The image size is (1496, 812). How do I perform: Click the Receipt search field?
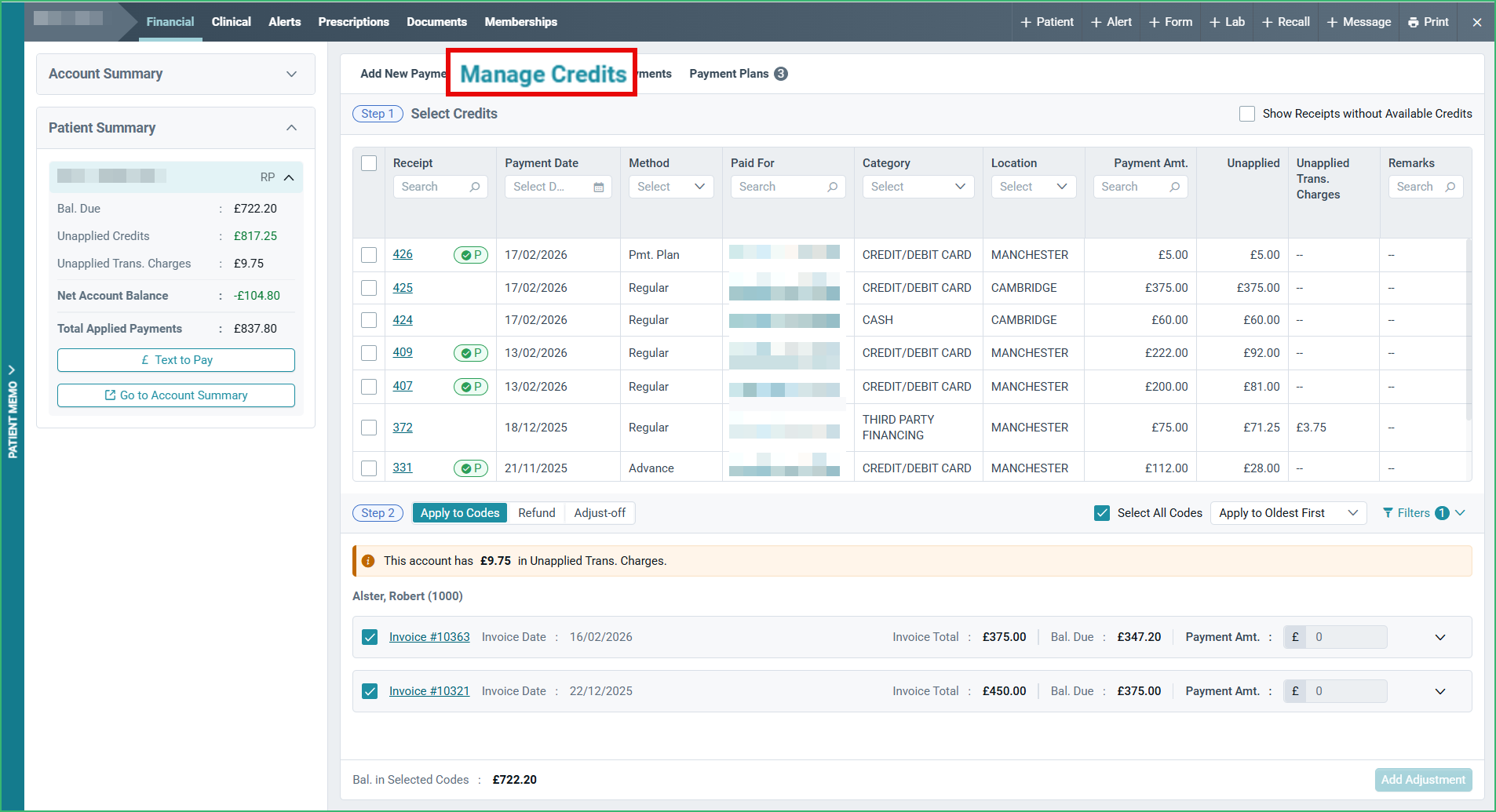click(x=440, y=187)
